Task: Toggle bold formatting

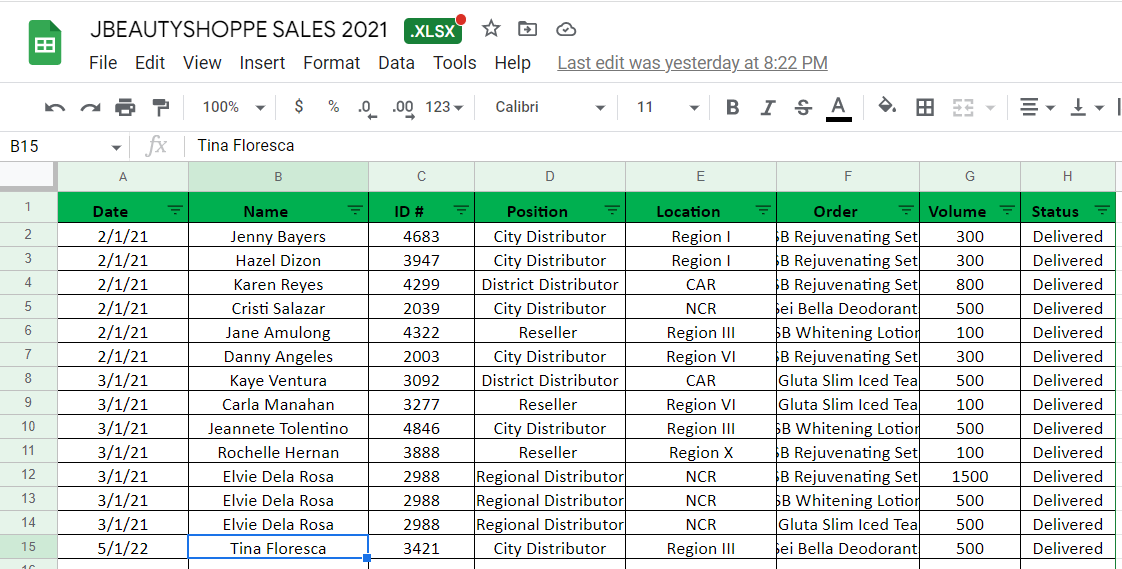Action: pyautogui.click(x=733, y=108)
